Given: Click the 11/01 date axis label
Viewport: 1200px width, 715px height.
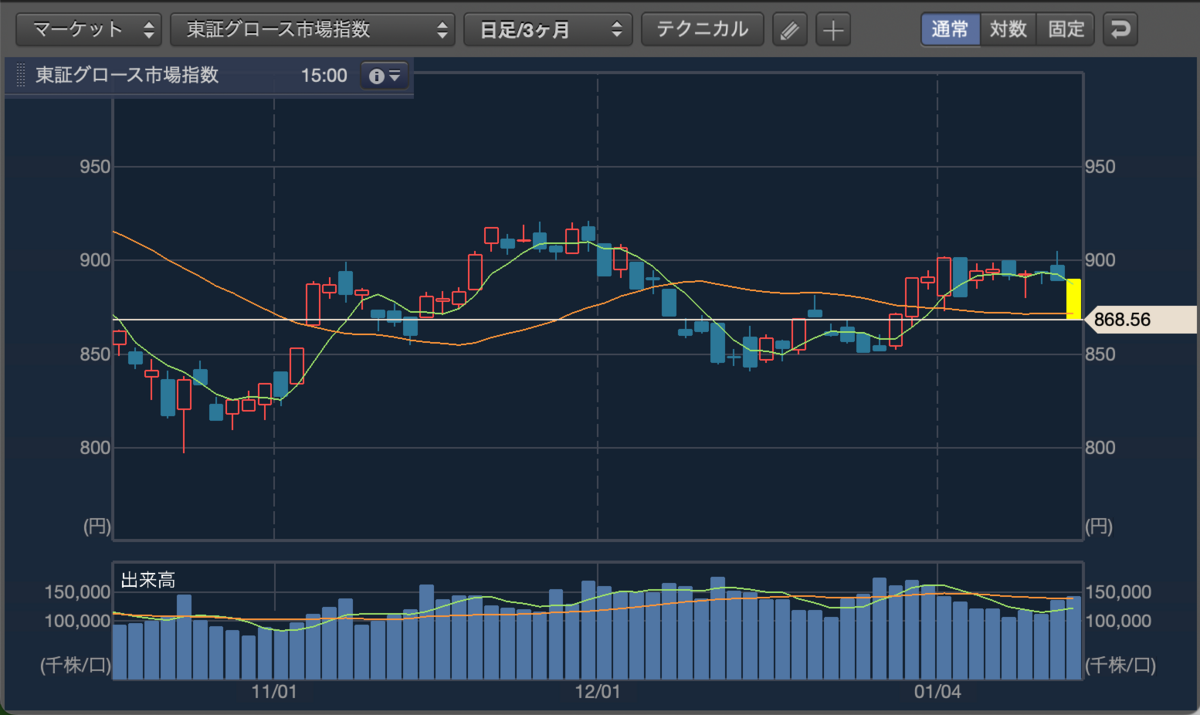Looking at the screenshot, I should coord(274,691).
